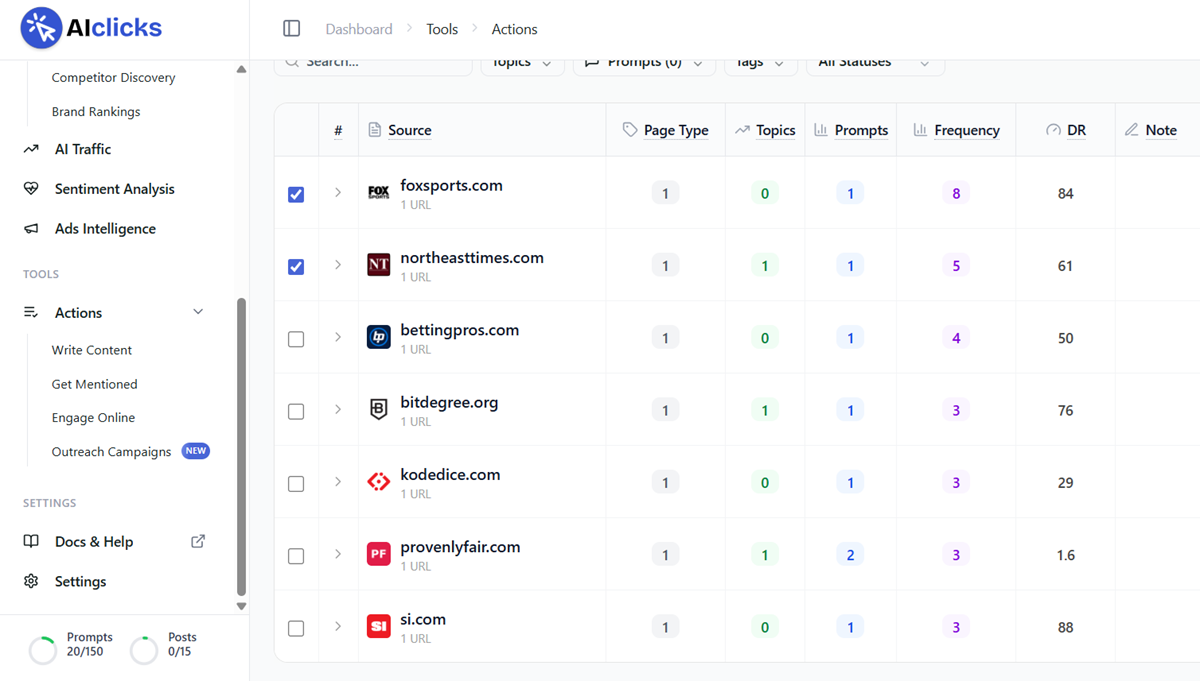Select Get Mentioned under Actions

pos(95,384)
